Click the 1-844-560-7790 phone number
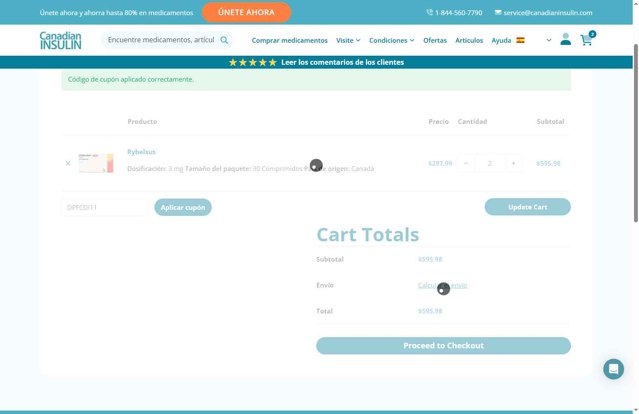Screen dimensions: 639x414 458,13
